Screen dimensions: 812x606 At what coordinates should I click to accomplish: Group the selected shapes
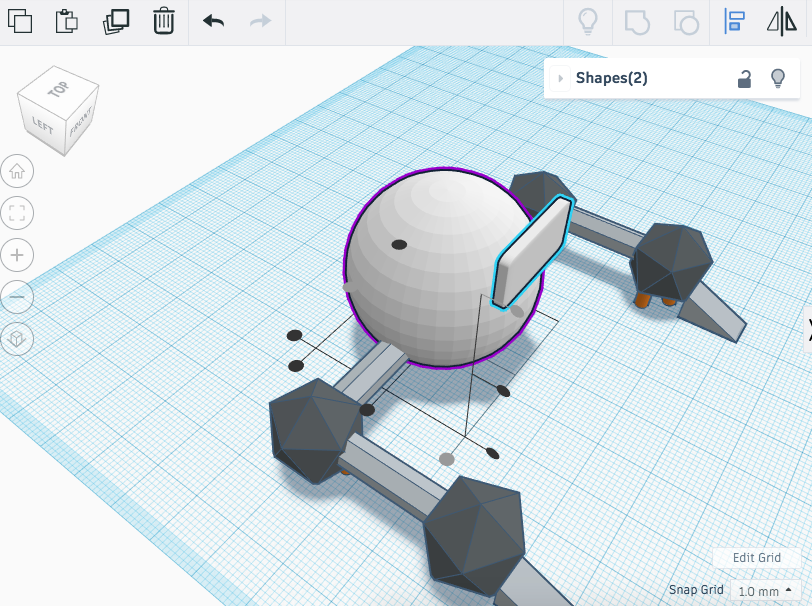click(x=637, y=22)
